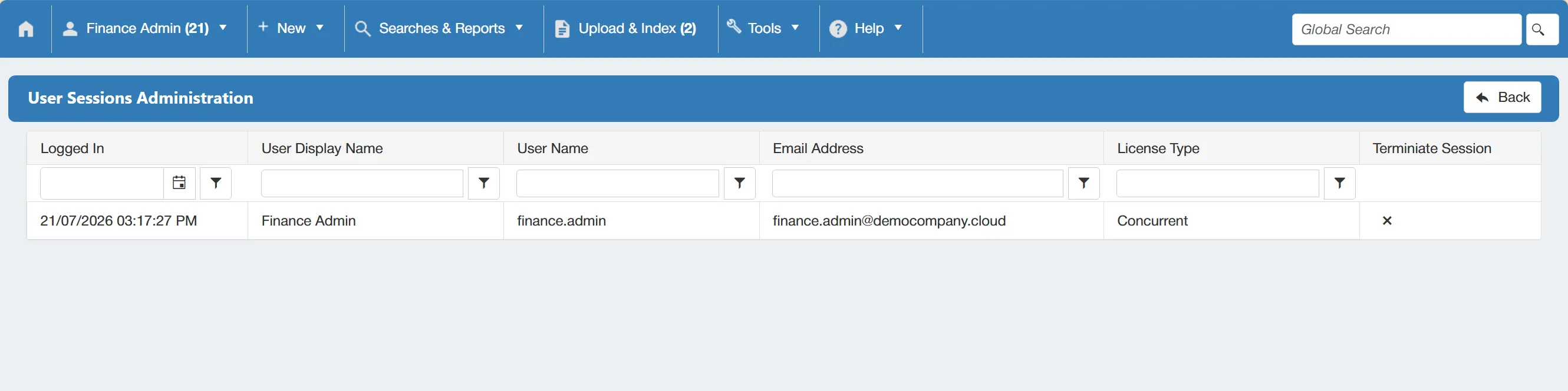Click the question mark Help icon

838,29
